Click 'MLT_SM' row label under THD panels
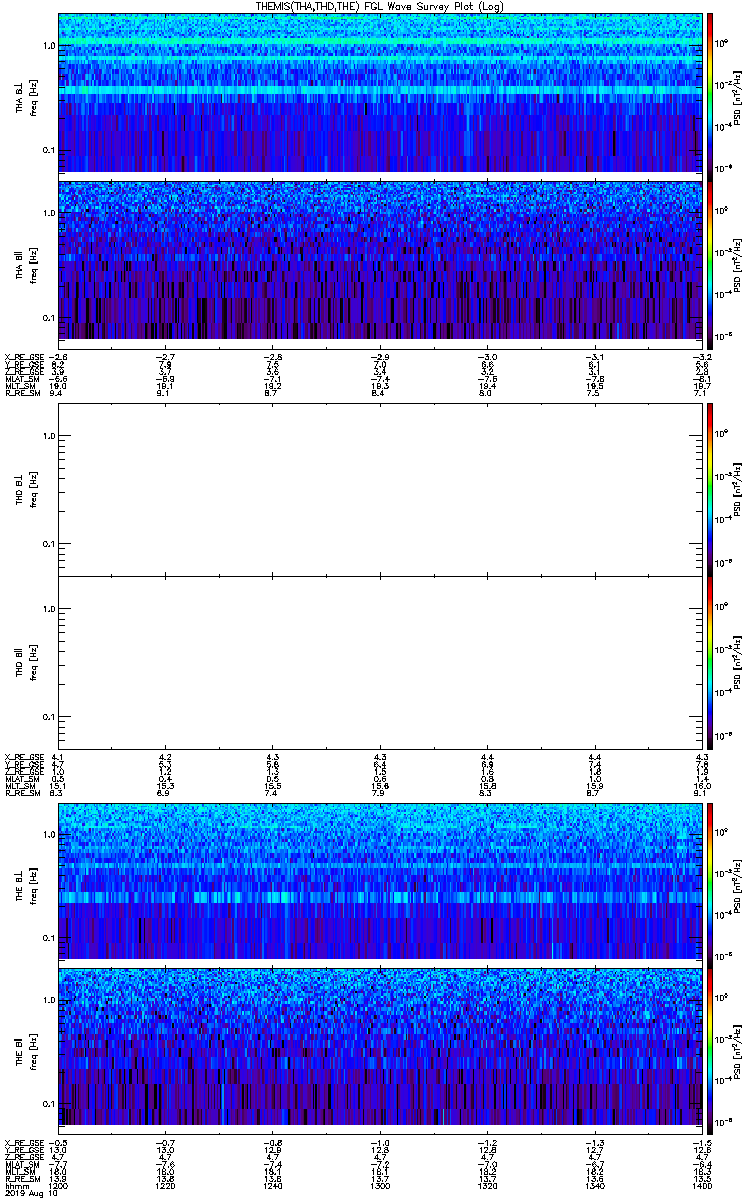Screen dimensions: 750x1200 pyautogui.click(x=19, y=787)
